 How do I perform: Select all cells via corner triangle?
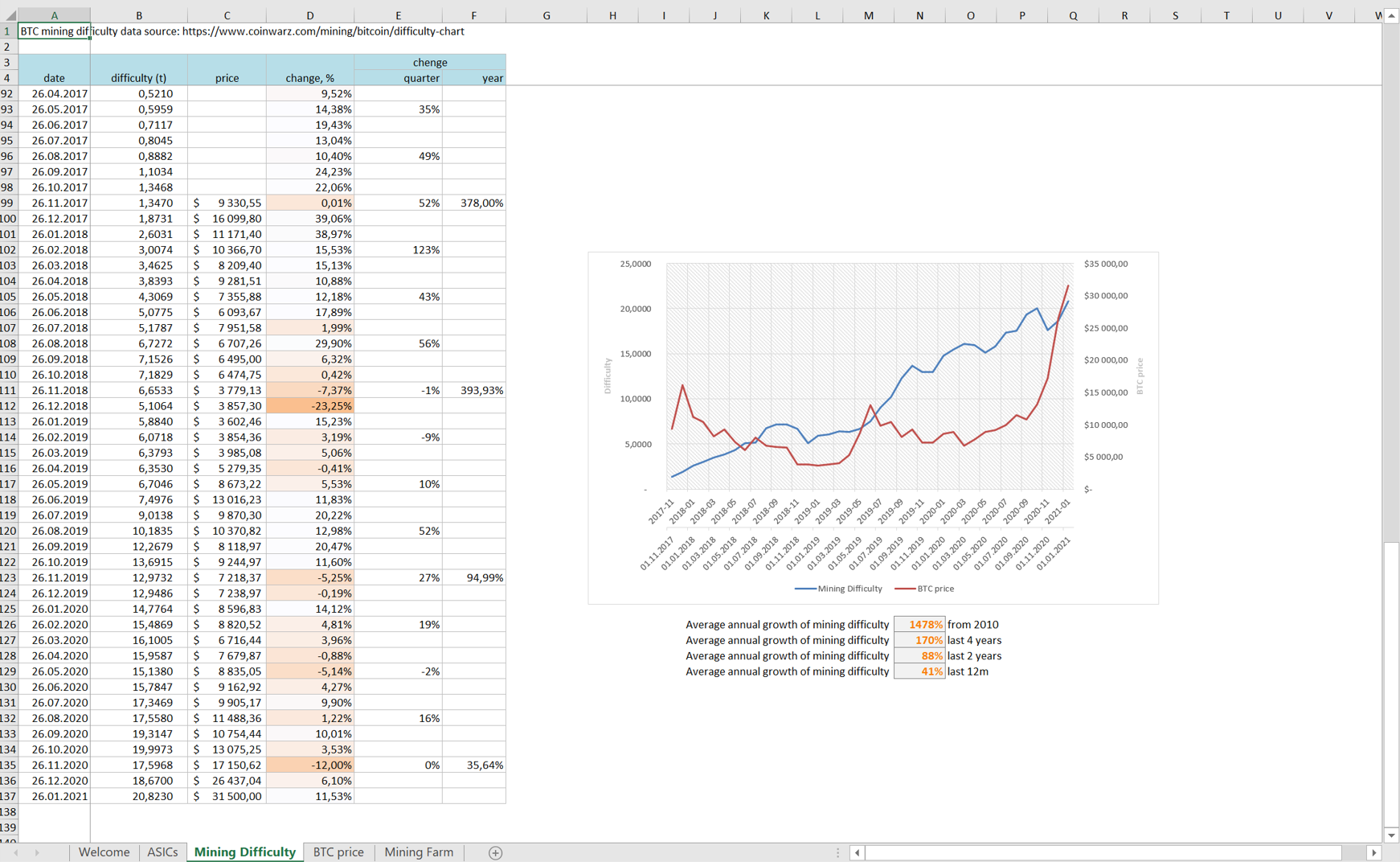point(9,15)
